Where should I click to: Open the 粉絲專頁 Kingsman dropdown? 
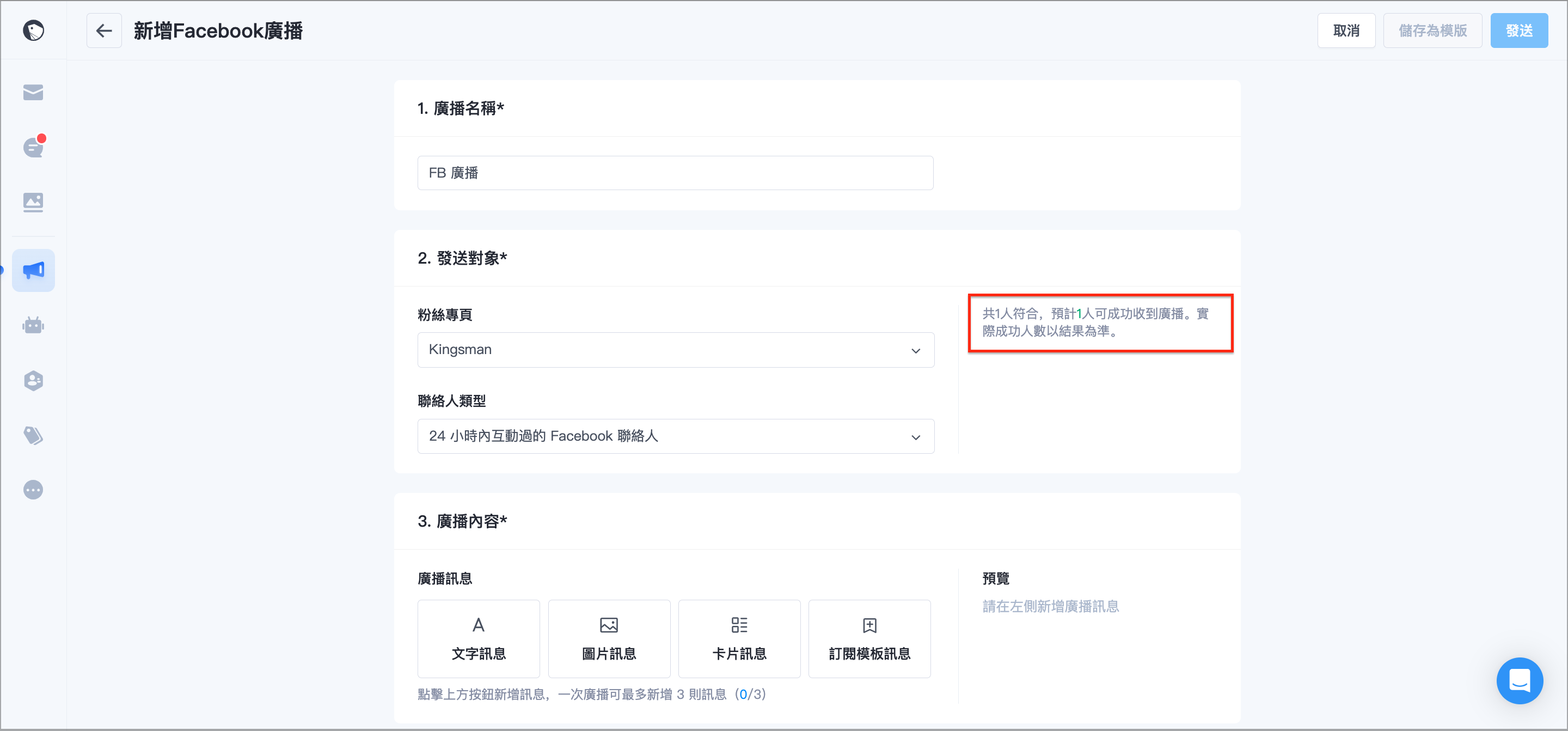tap(676, 350)
